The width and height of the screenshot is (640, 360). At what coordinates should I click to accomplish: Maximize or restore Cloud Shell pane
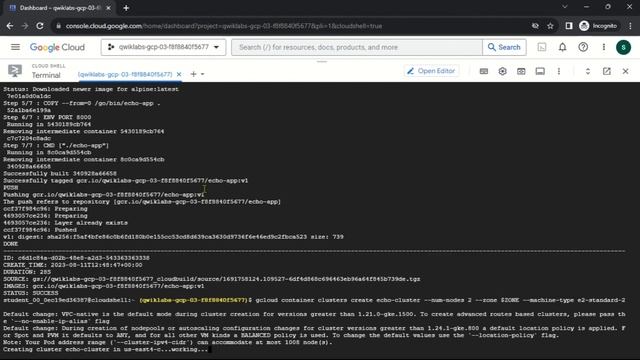[588, 71]
